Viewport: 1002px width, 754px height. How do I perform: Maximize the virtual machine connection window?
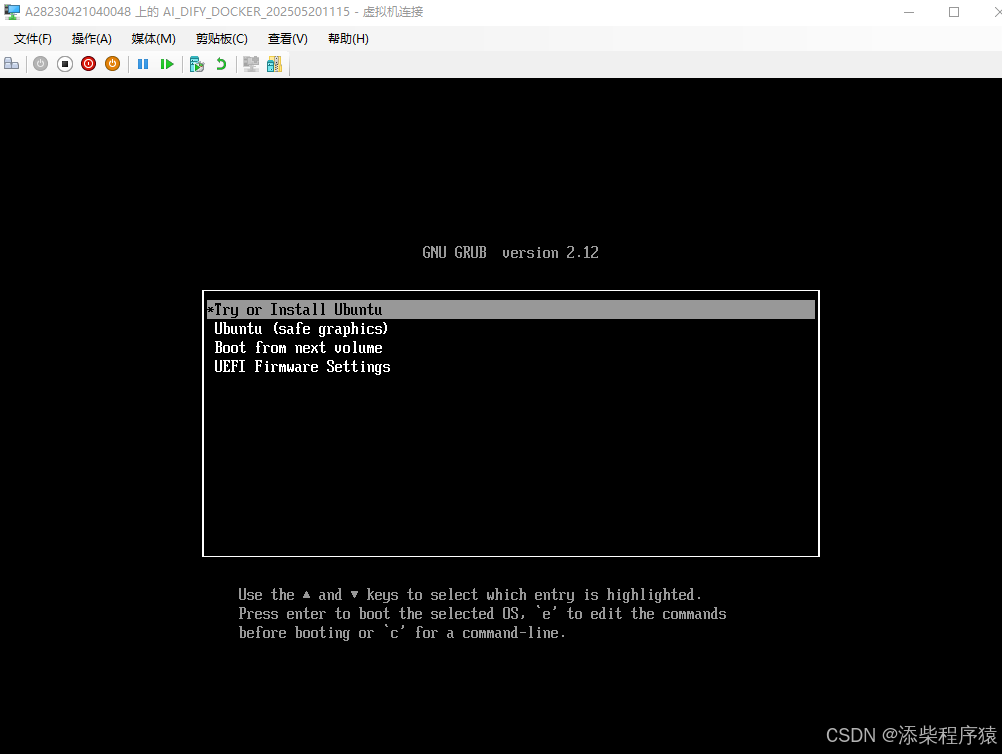[x=954, y=12]
